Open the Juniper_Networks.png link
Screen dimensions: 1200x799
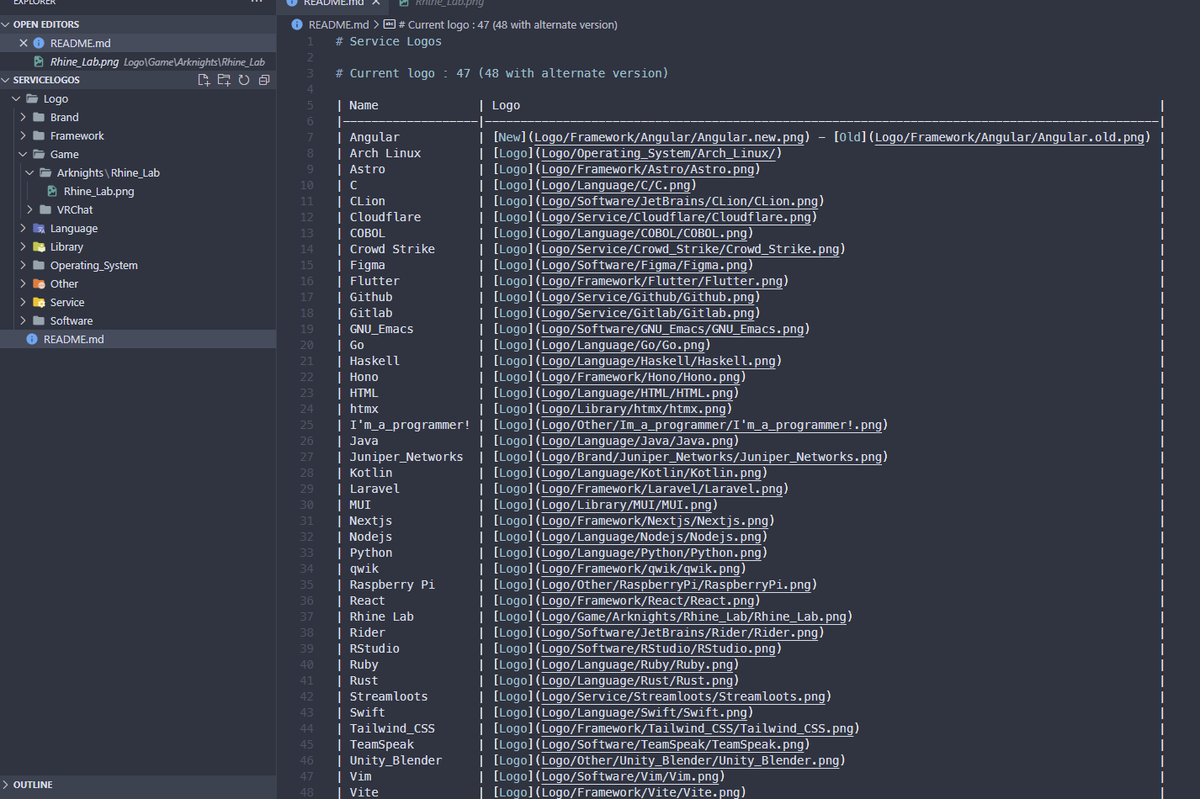click(711, 457)
